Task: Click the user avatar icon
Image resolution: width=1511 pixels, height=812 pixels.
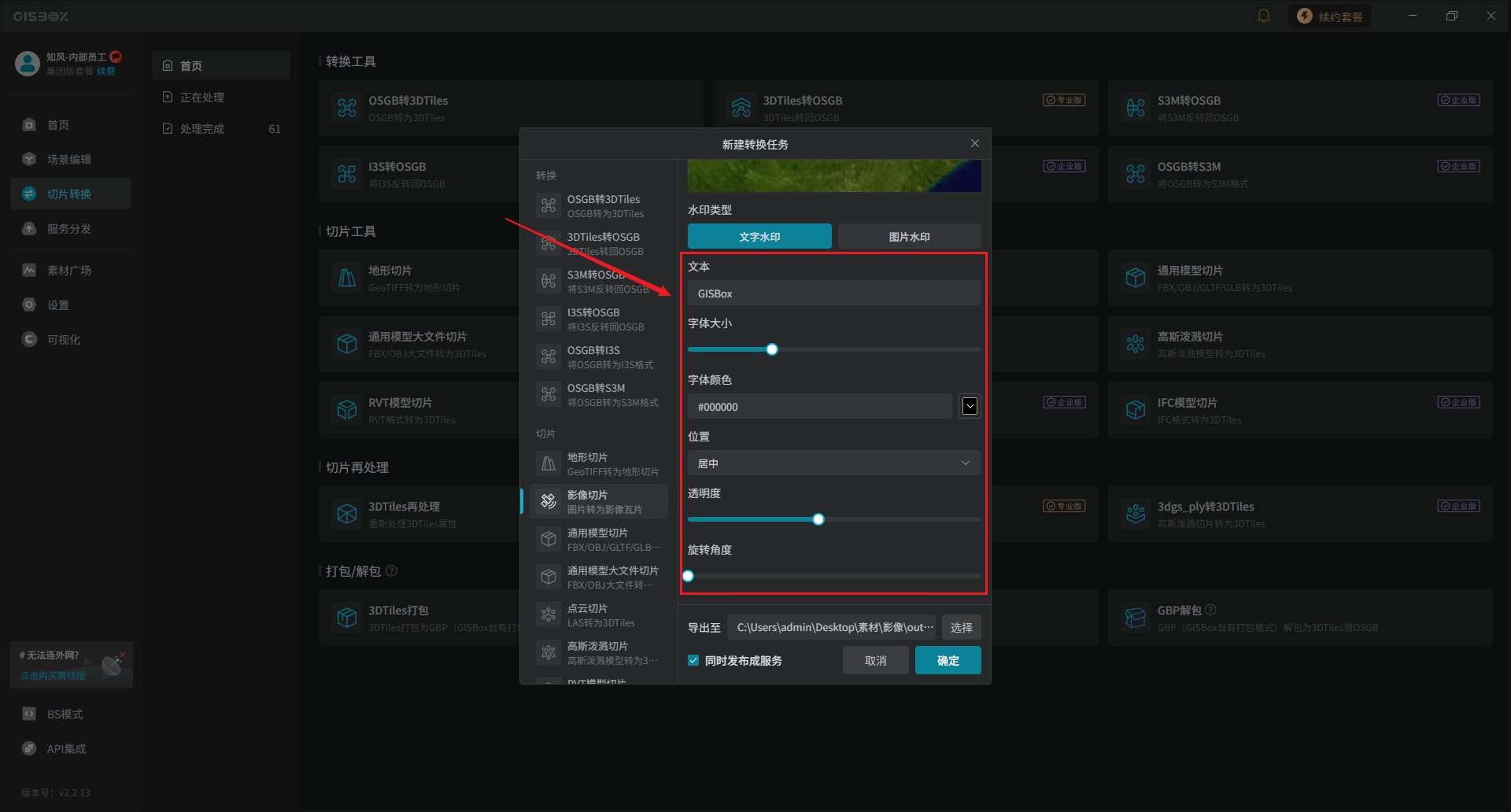Action: 28,63
